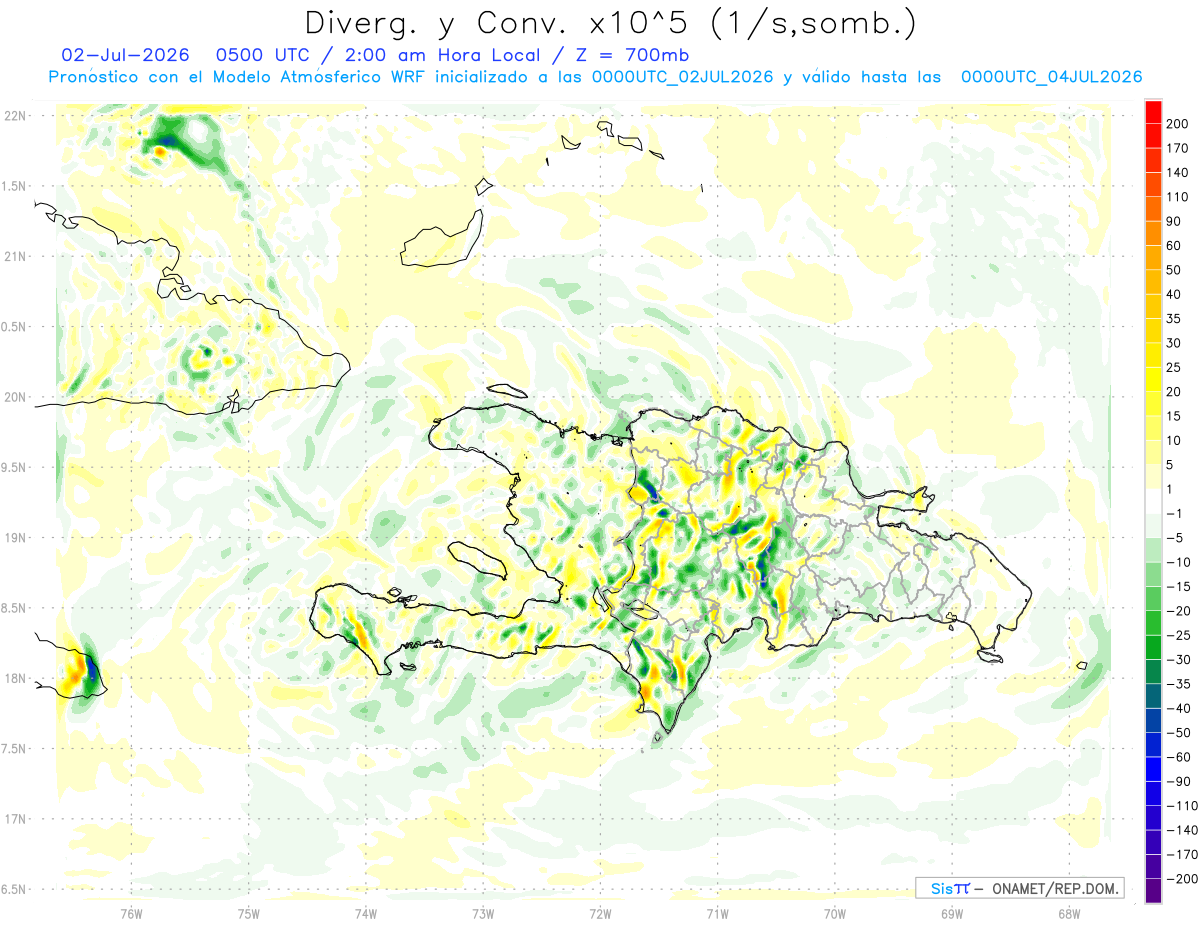This screenshot has width=1200, height=927.
Task: Click the 20N latitude label
Action: pos(14,397)
